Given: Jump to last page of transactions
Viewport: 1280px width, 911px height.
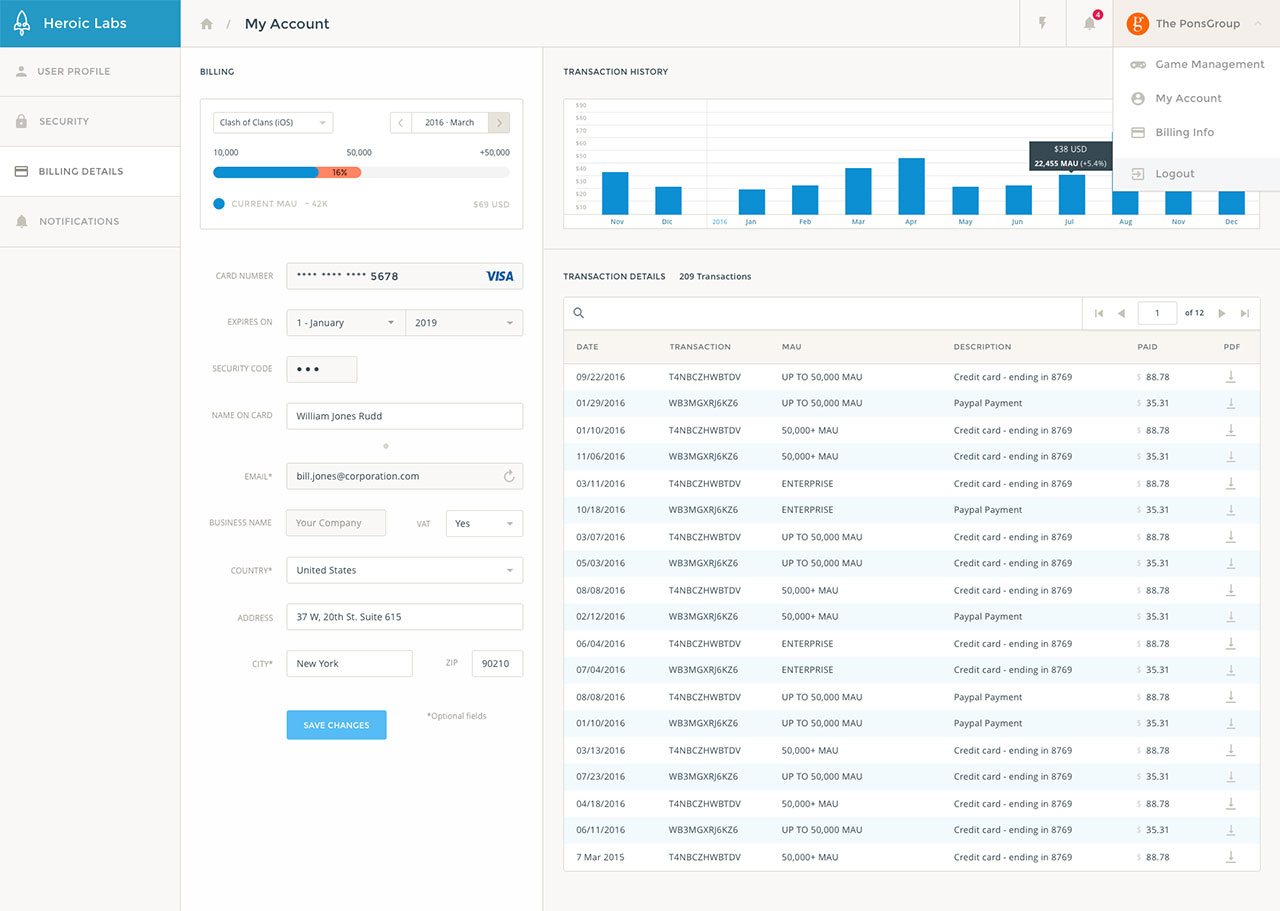Looking at the screenshot, I should pos(1245,313).
